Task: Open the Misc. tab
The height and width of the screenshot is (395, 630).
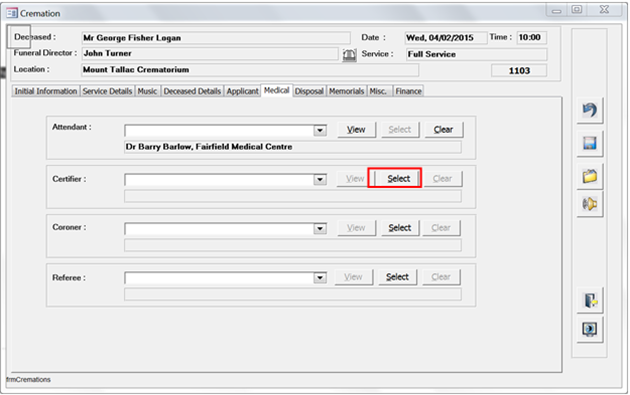Action: click(x=378, y=91)
